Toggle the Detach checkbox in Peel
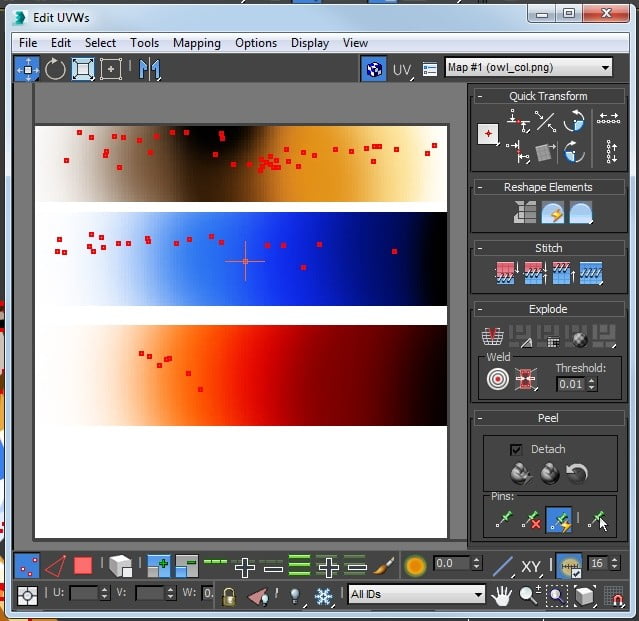This screenshot has height=621, width=639. click(516, 450)
